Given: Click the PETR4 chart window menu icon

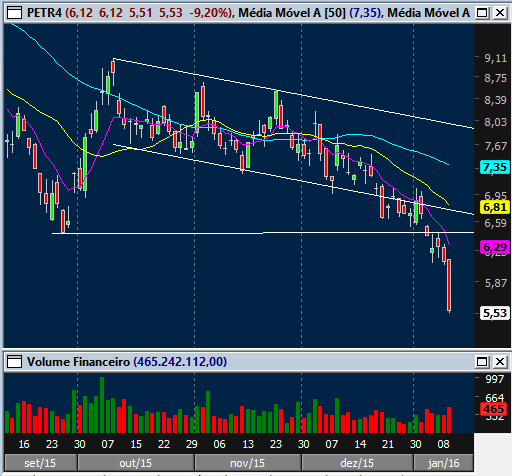Looking at the screenshot, I should click(x=14, y=13).
